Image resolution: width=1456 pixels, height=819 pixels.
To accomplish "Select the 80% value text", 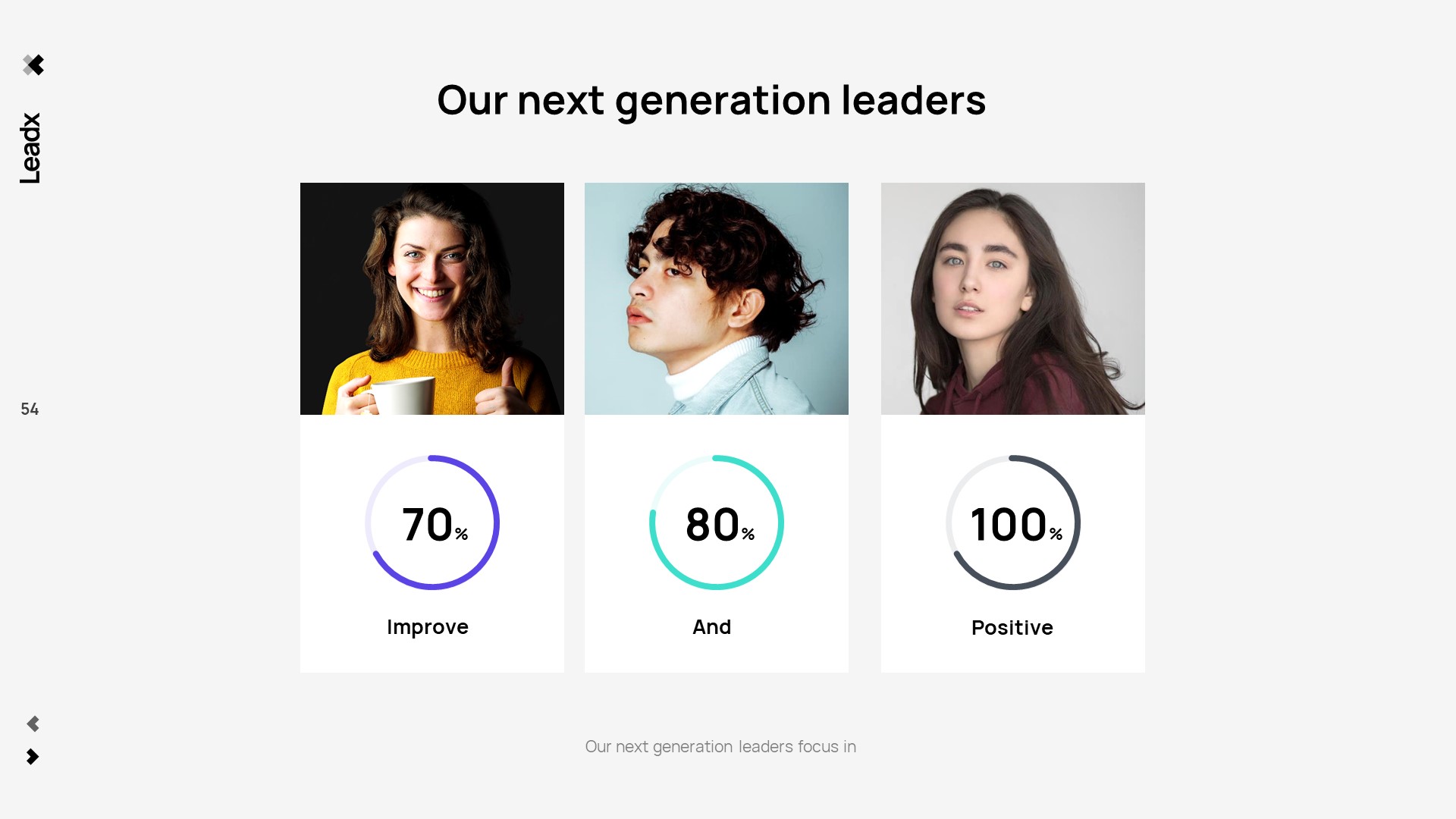I will (719, 524).
